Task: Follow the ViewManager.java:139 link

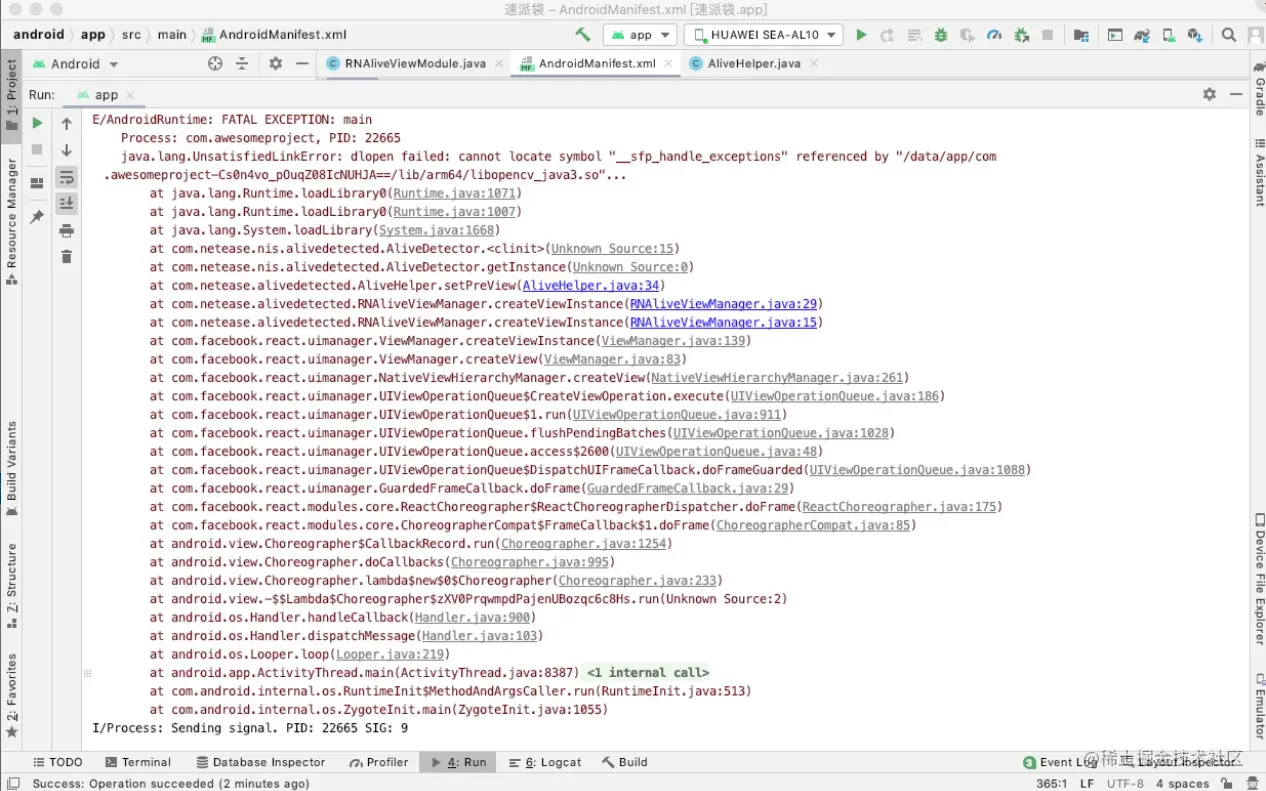Action: tap(673, 341)
